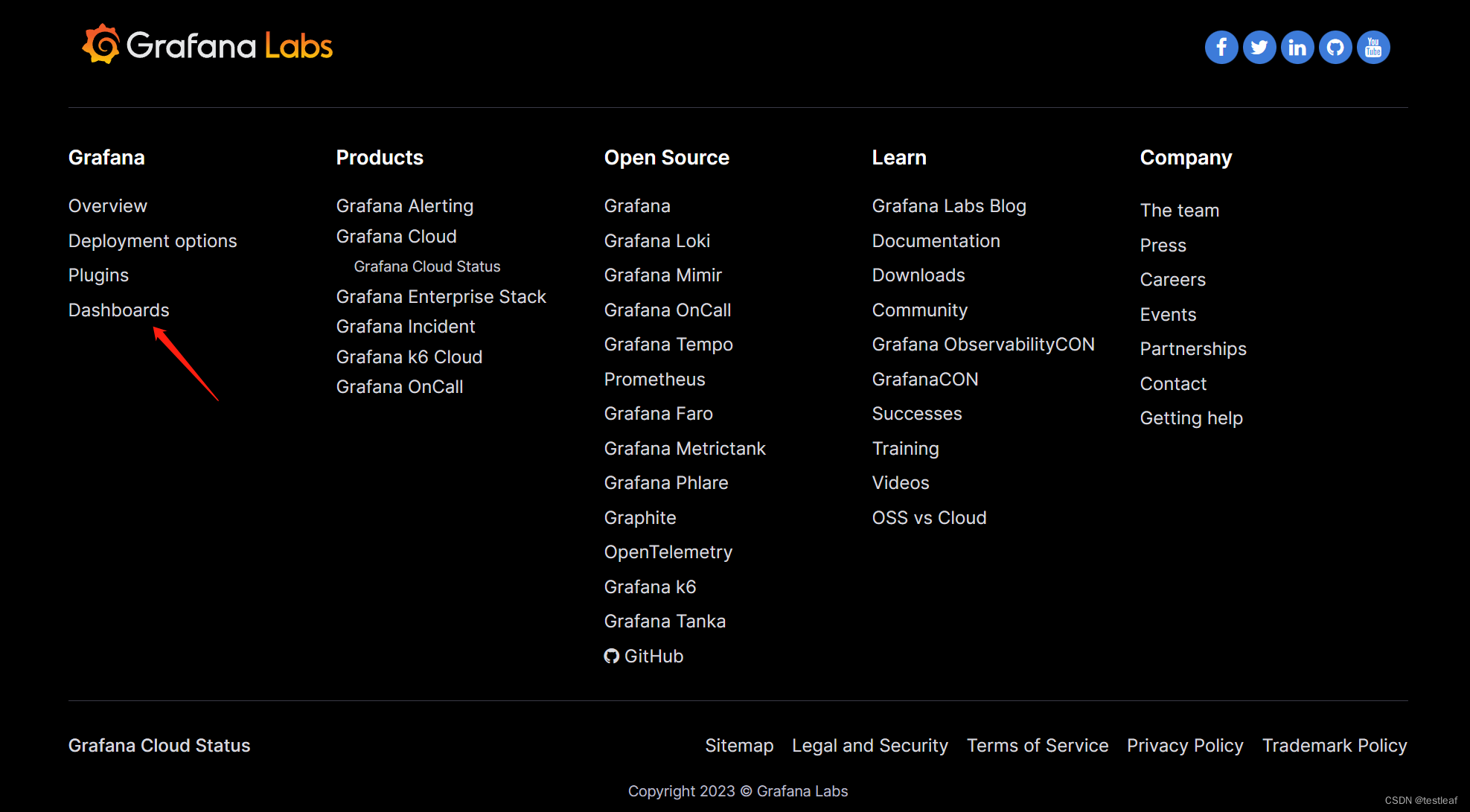
Task: Open OSS vs Cloud link
Action: (x=930, y=517)
